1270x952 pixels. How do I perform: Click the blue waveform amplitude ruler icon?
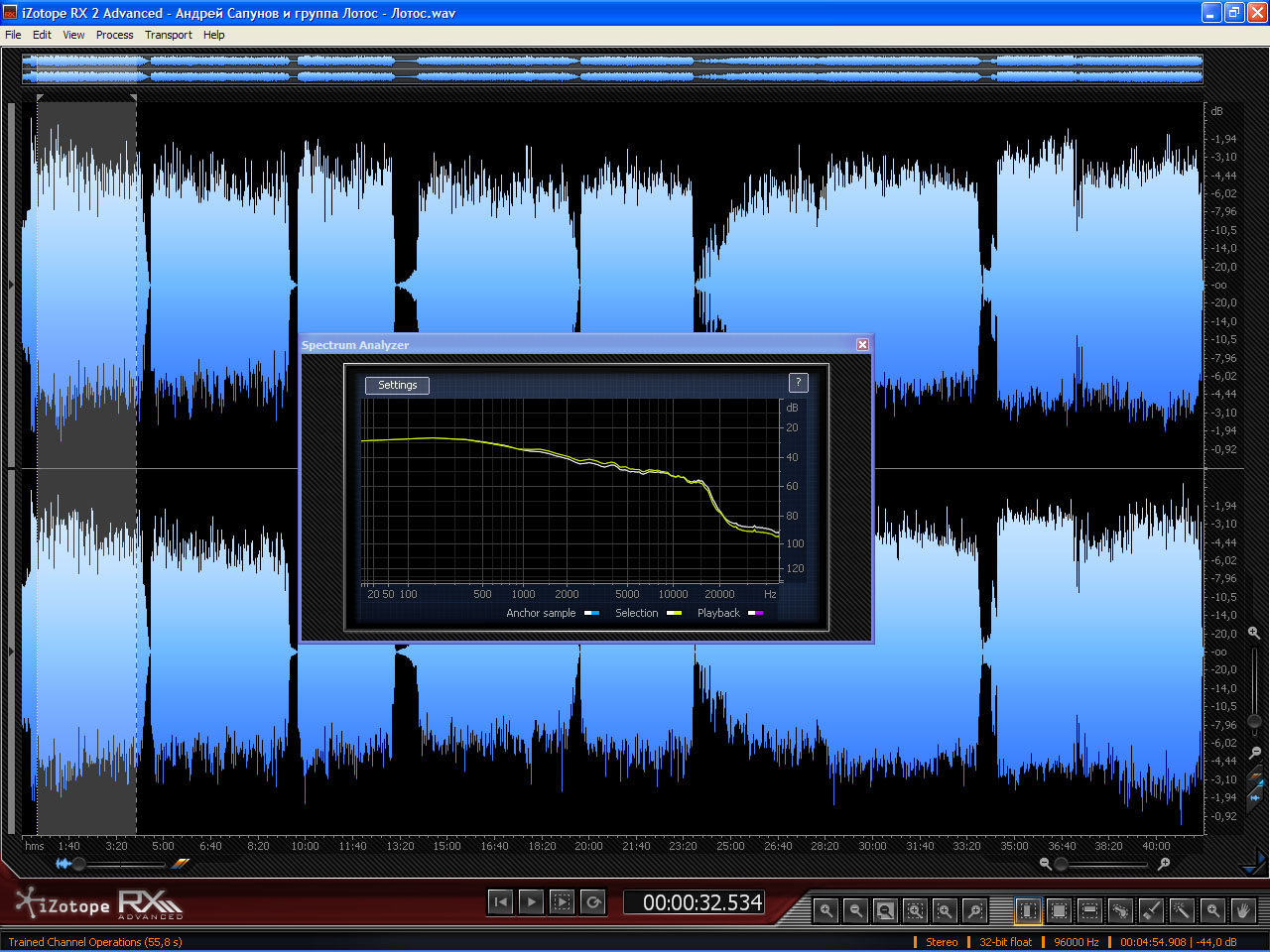(x=1255, y=795)
